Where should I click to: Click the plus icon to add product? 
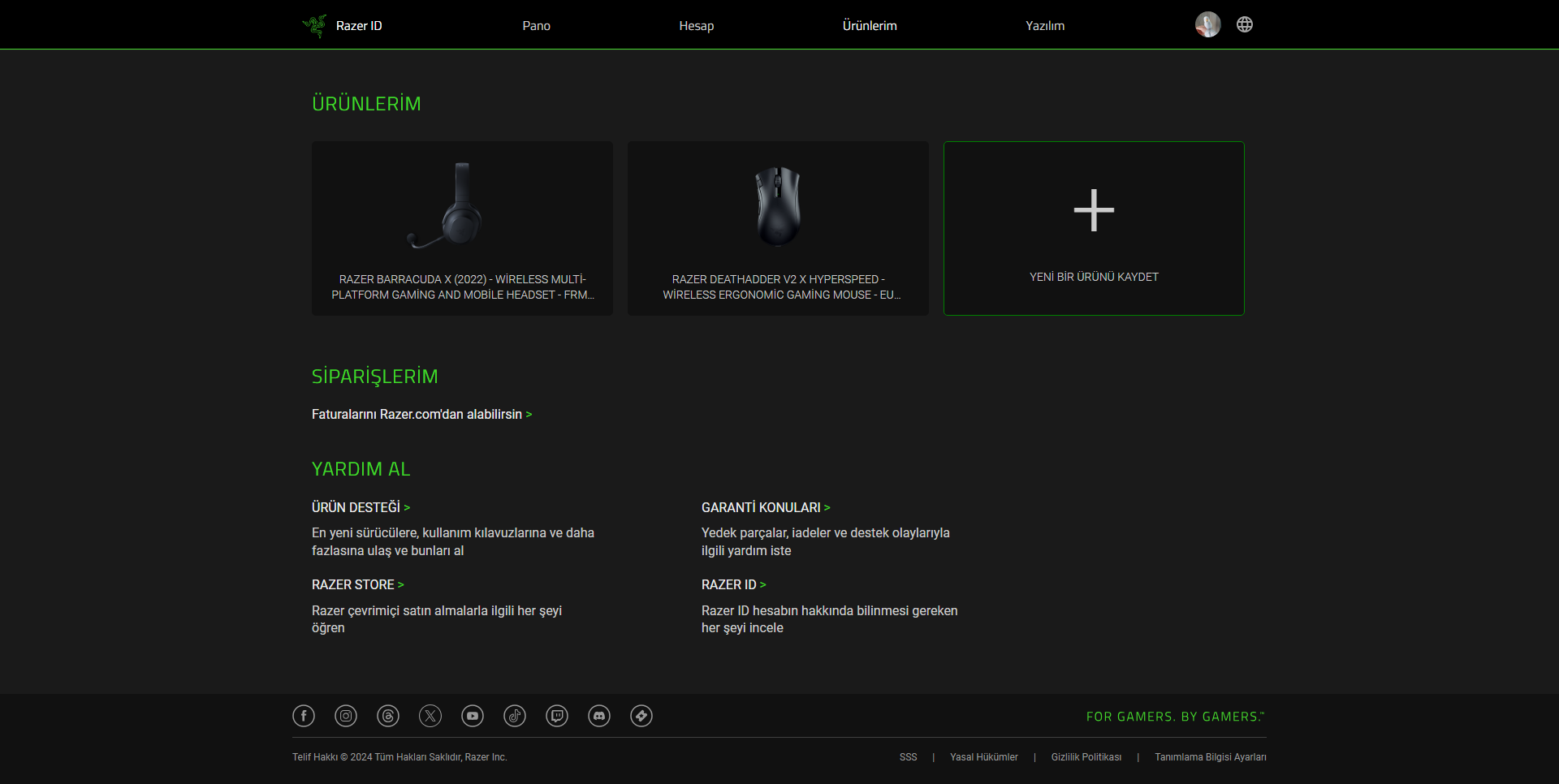click(x=1094, y=210)
